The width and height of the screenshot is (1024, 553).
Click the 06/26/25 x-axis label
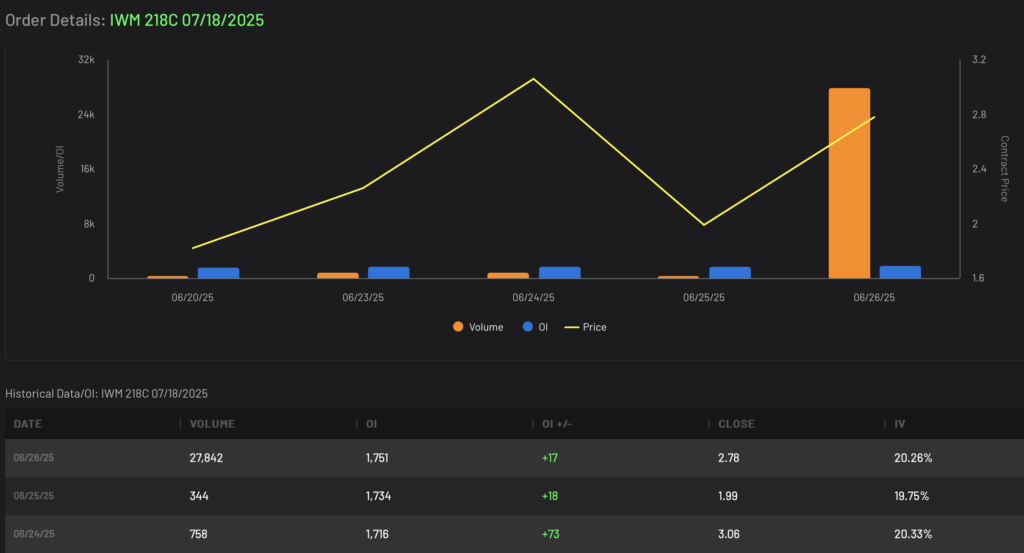[874, 297]
